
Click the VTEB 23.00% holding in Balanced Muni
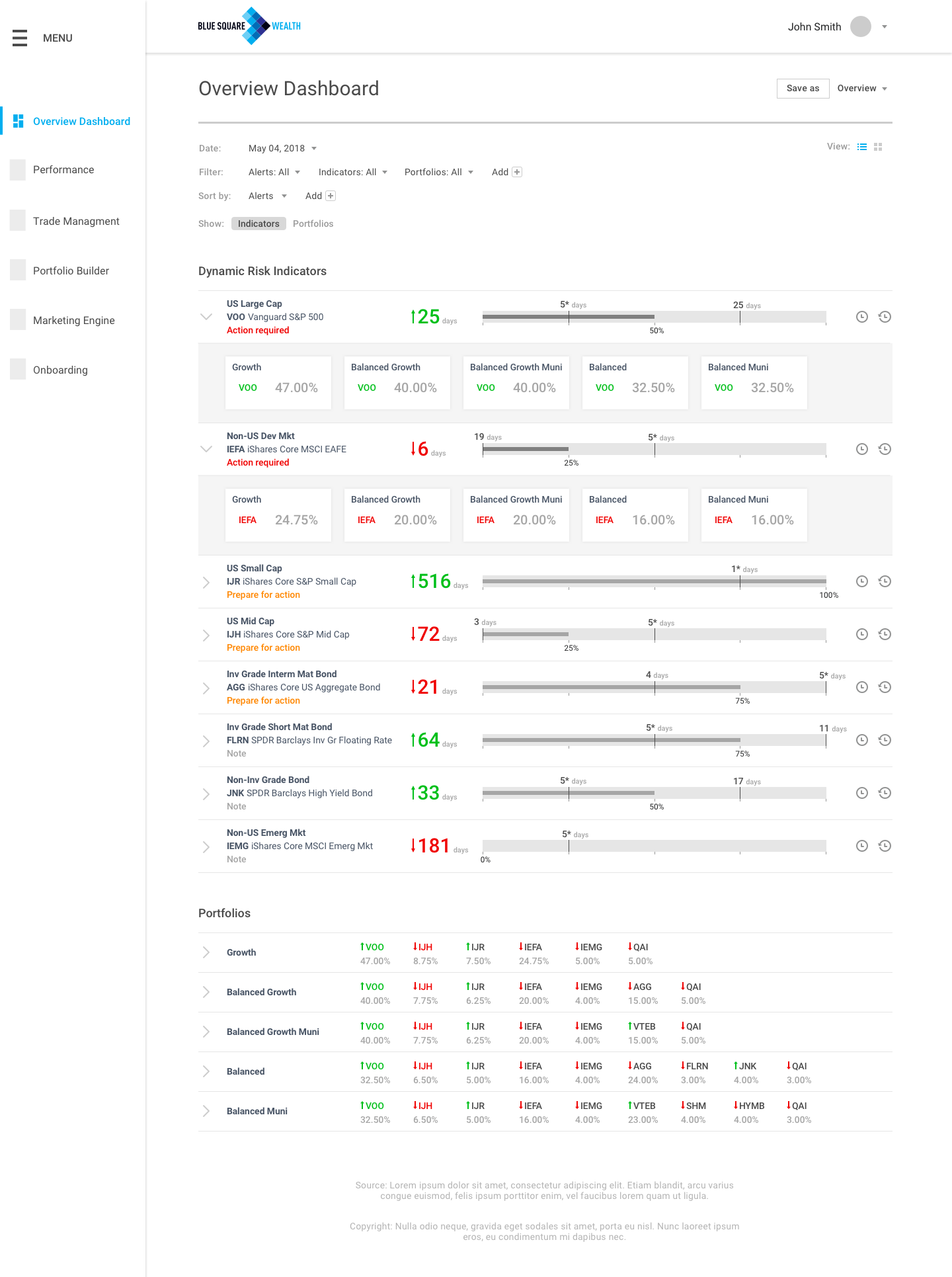click(x=643, y=1112)
